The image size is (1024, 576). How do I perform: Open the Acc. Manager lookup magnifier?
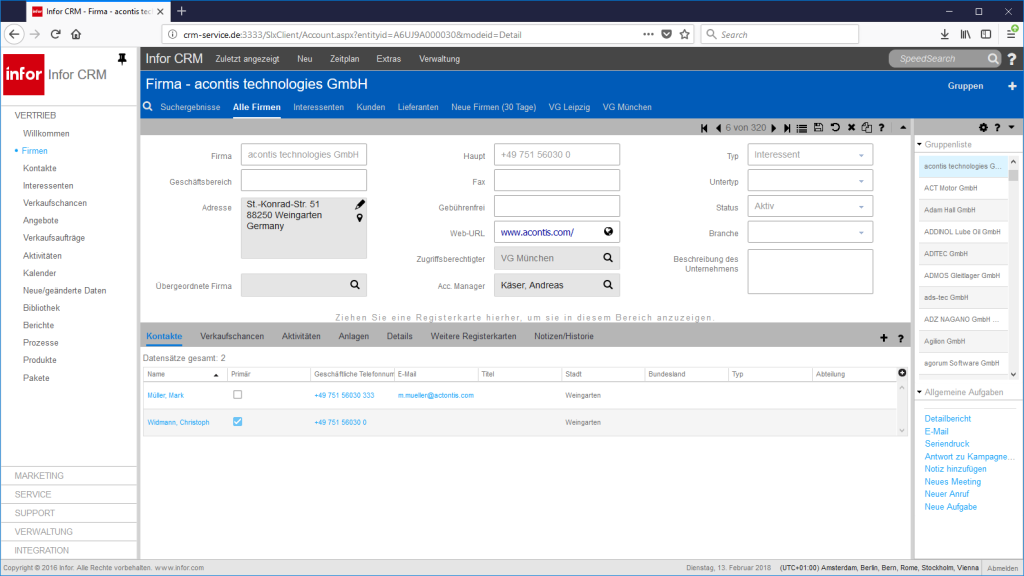608,285
